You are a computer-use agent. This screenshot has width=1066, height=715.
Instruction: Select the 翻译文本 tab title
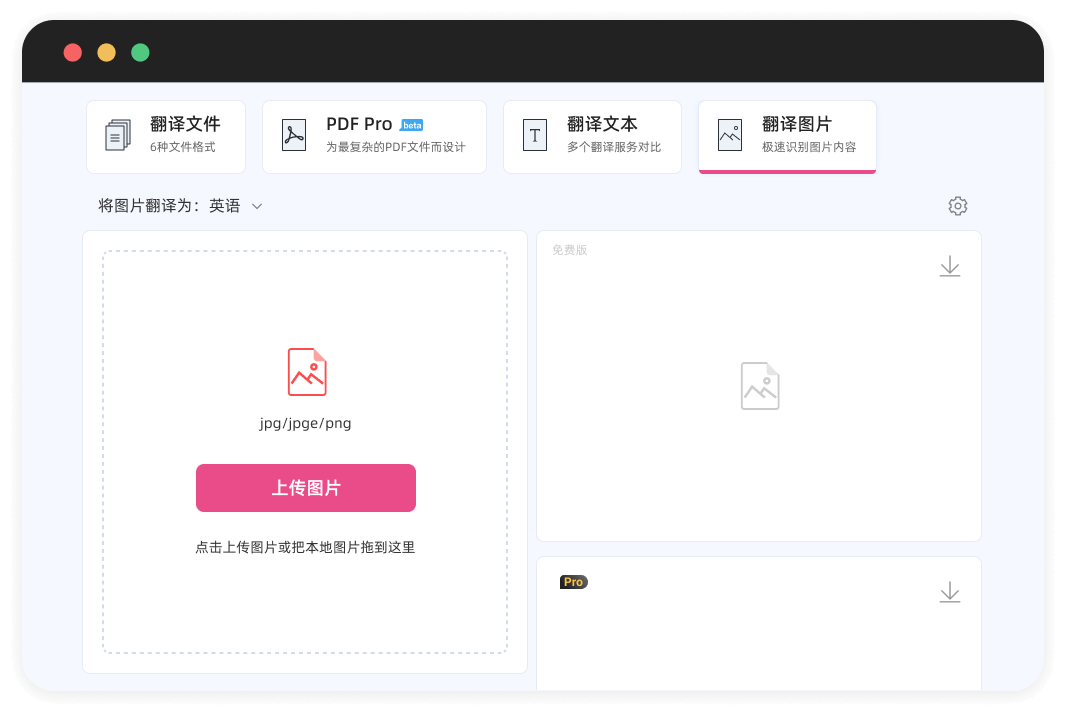pos(602,124)
